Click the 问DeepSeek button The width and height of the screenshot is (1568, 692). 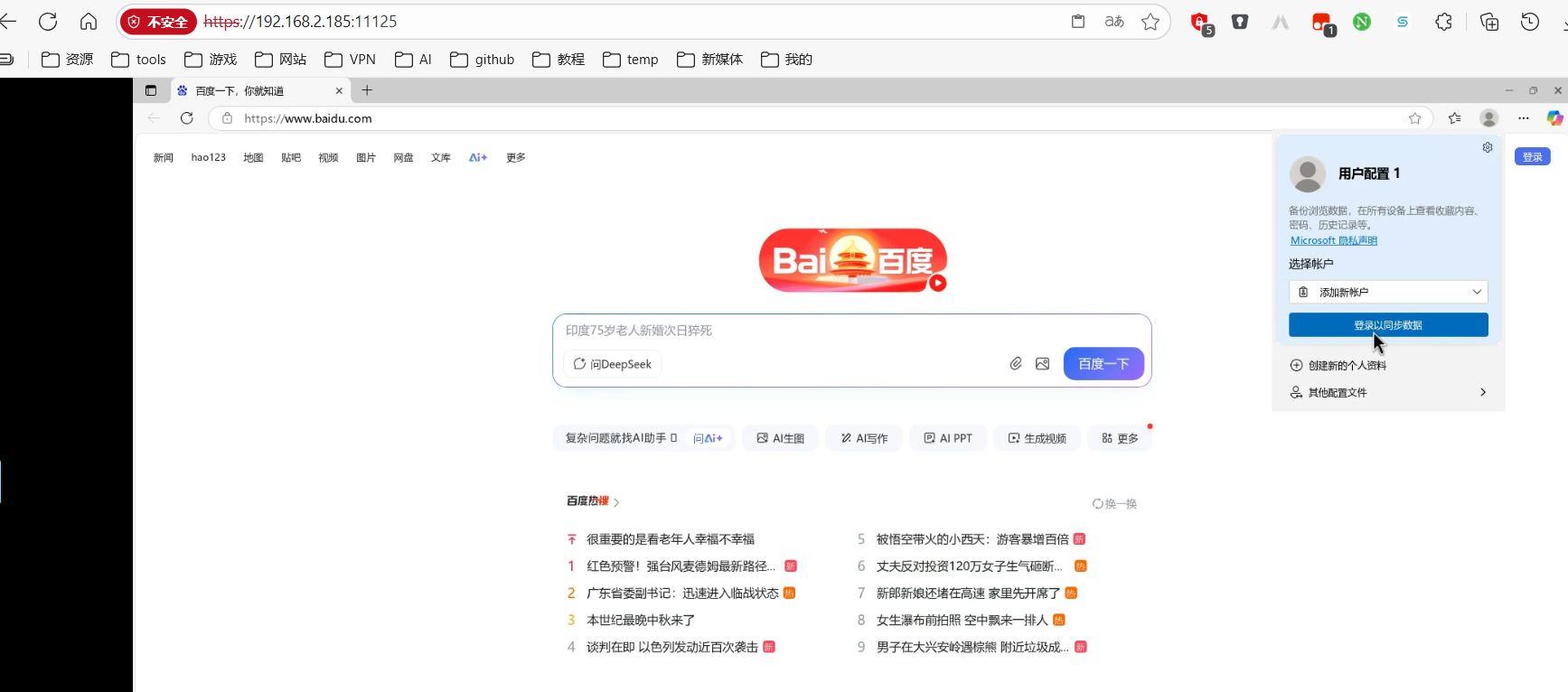613,364
